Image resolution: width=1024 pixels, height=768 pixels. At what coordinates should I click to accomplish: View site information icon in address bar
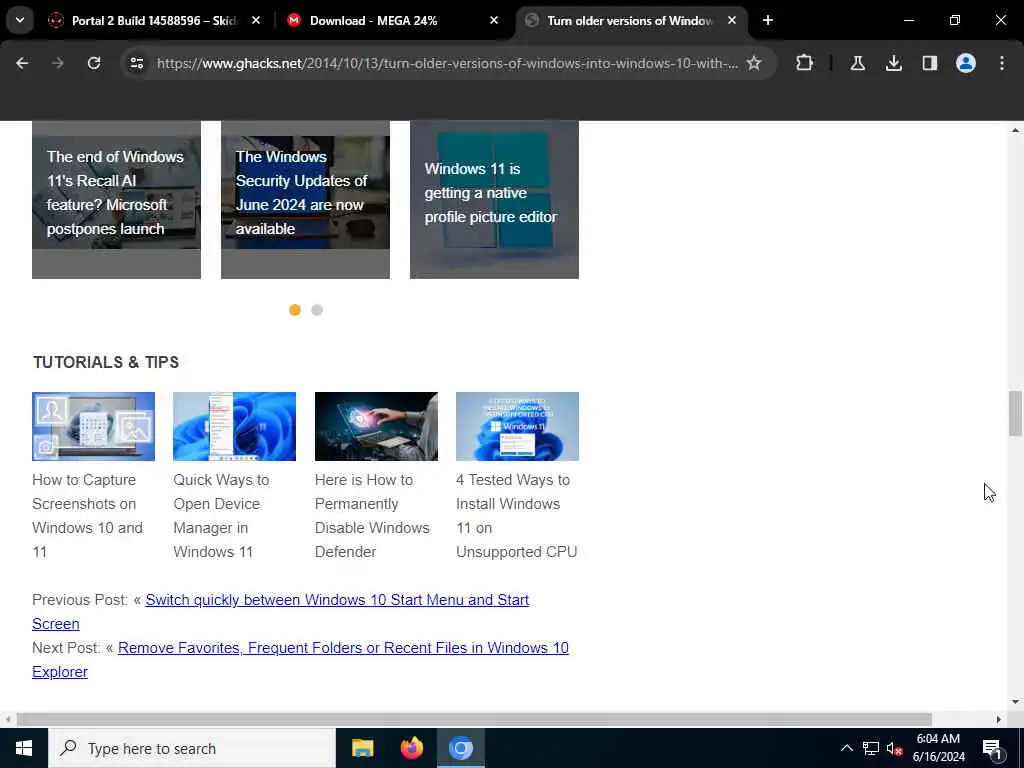click(136, 63)
